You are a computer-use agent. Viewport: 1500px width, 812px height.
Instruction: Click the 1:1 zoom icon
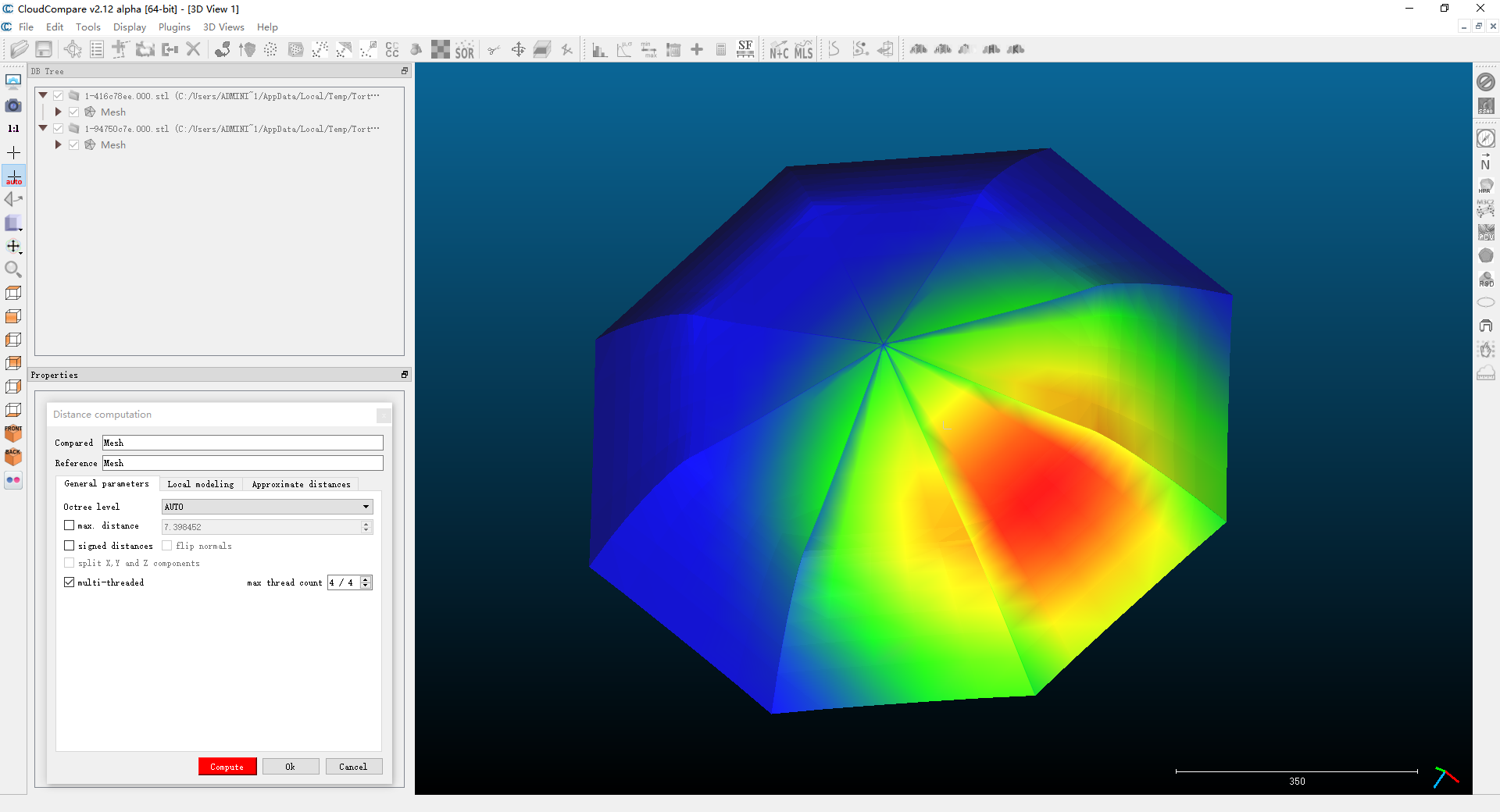click(x=13, y=129)
